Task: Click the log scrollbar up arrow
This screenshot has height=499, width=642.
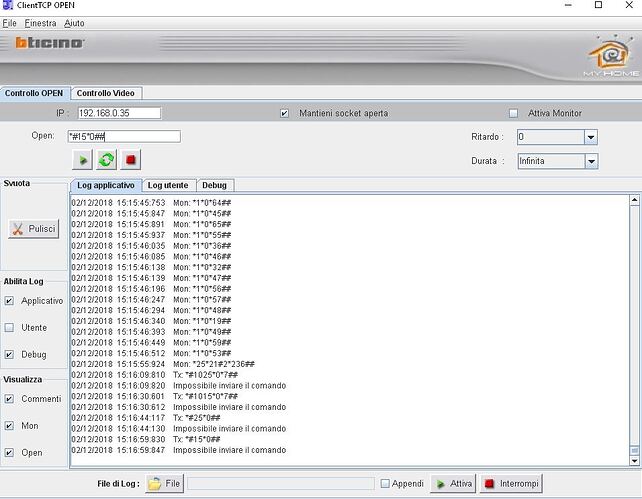Action: 634,201
